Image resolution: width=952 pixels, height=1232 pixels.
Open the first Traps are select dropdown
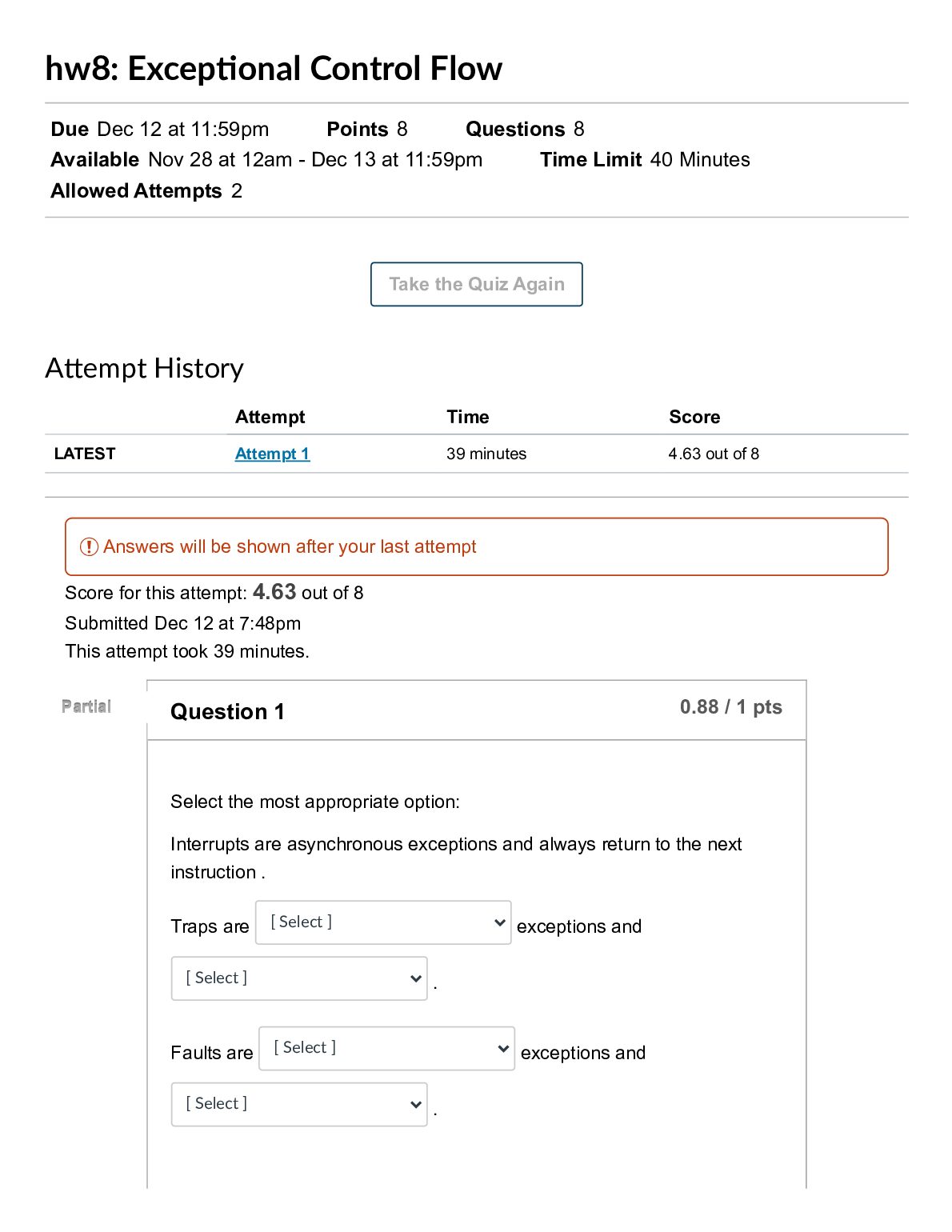click(x=383, y=922)
